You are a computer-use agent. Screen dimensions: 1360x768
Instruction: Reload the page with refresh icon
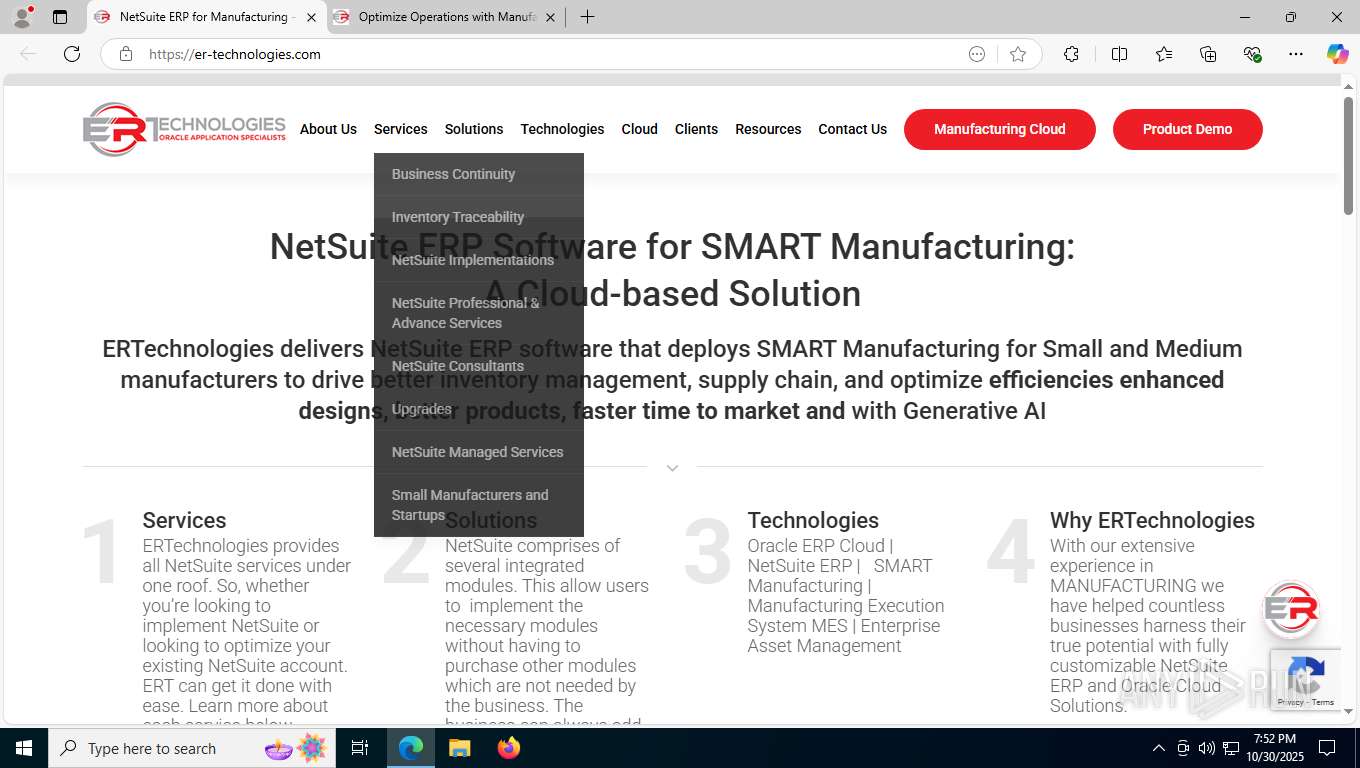72,54
